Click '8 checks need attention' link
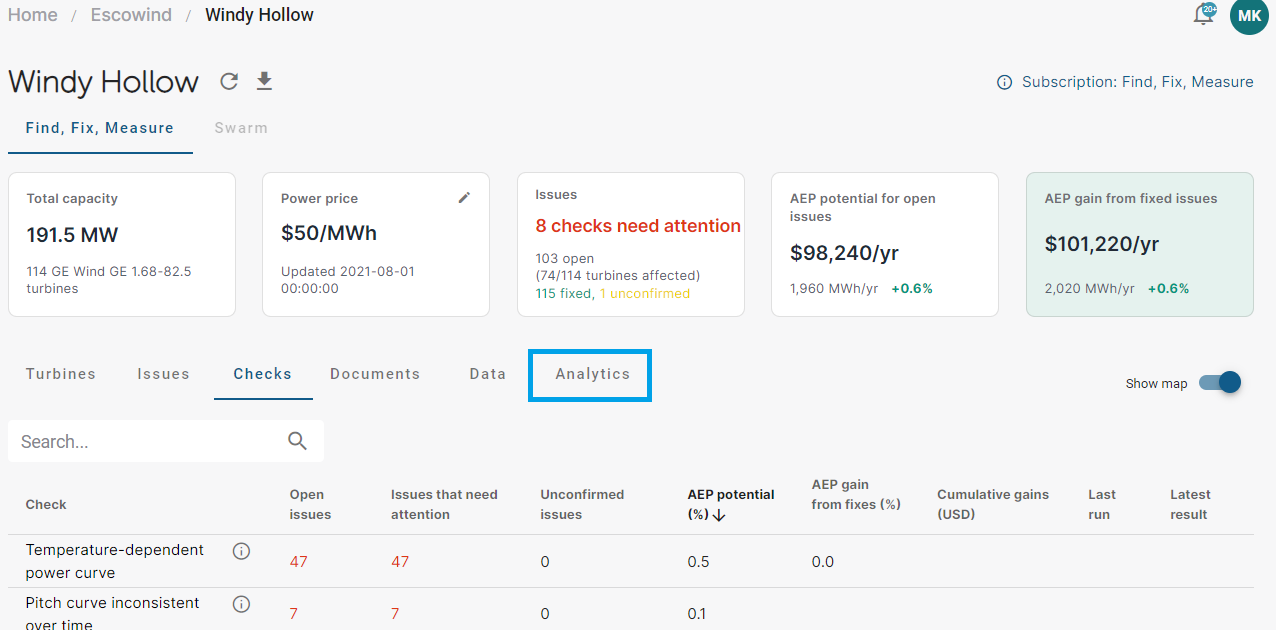1276x630 pixels. [638, 226]
